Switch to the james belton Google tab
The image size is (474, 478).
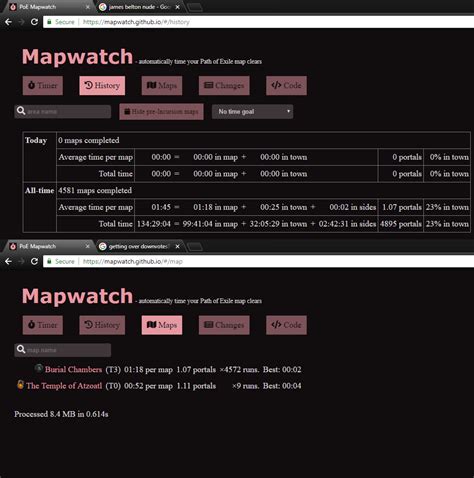pos(138,7)
